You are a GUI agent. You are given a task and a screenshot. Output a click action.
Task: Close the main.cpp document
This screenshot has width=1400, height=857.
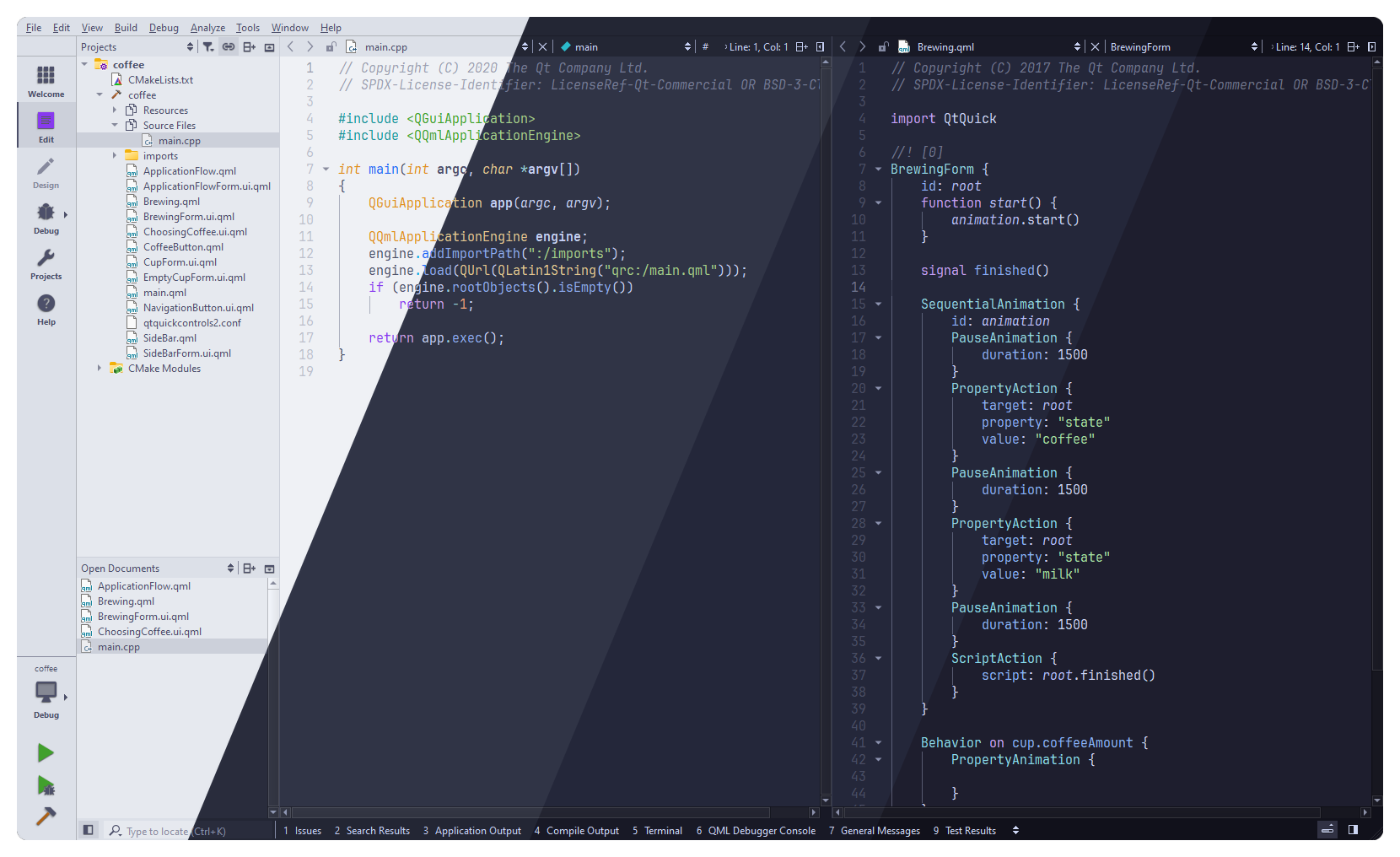(542, 47)
